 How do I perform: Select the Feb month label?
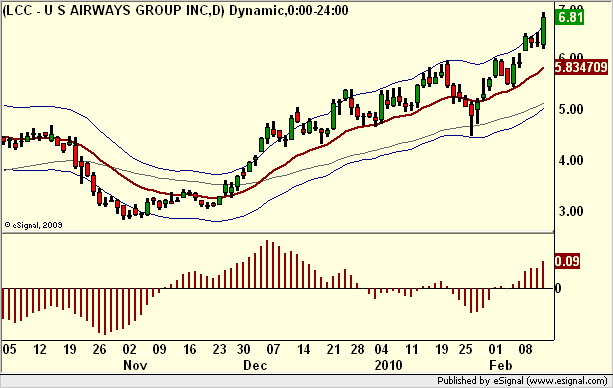point(501,365)
